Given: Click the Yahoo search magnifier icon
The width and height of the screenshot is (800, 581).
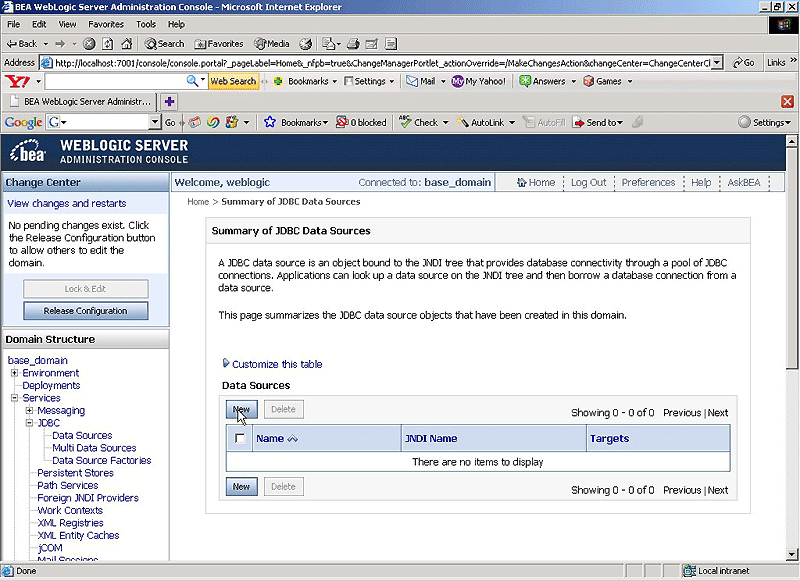Looking at the screenshot, I should pyautogui.click(x=192, y=81).
